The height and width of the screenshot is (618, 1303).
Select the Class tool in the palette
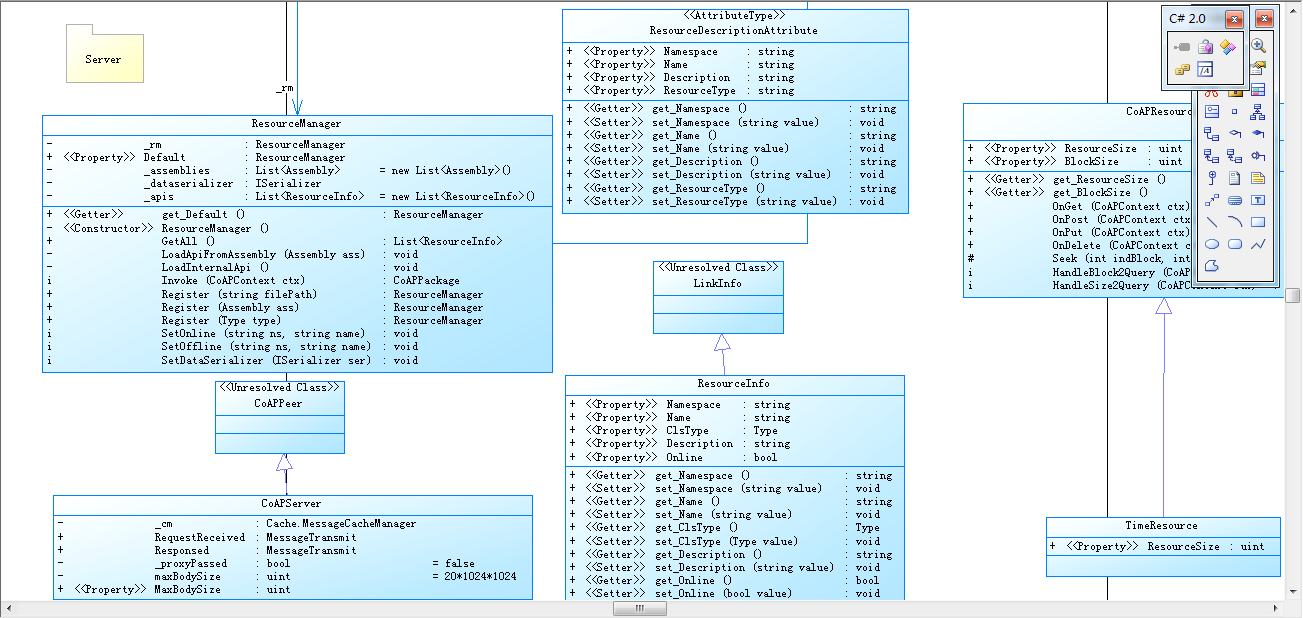[x=1258, y=89]
